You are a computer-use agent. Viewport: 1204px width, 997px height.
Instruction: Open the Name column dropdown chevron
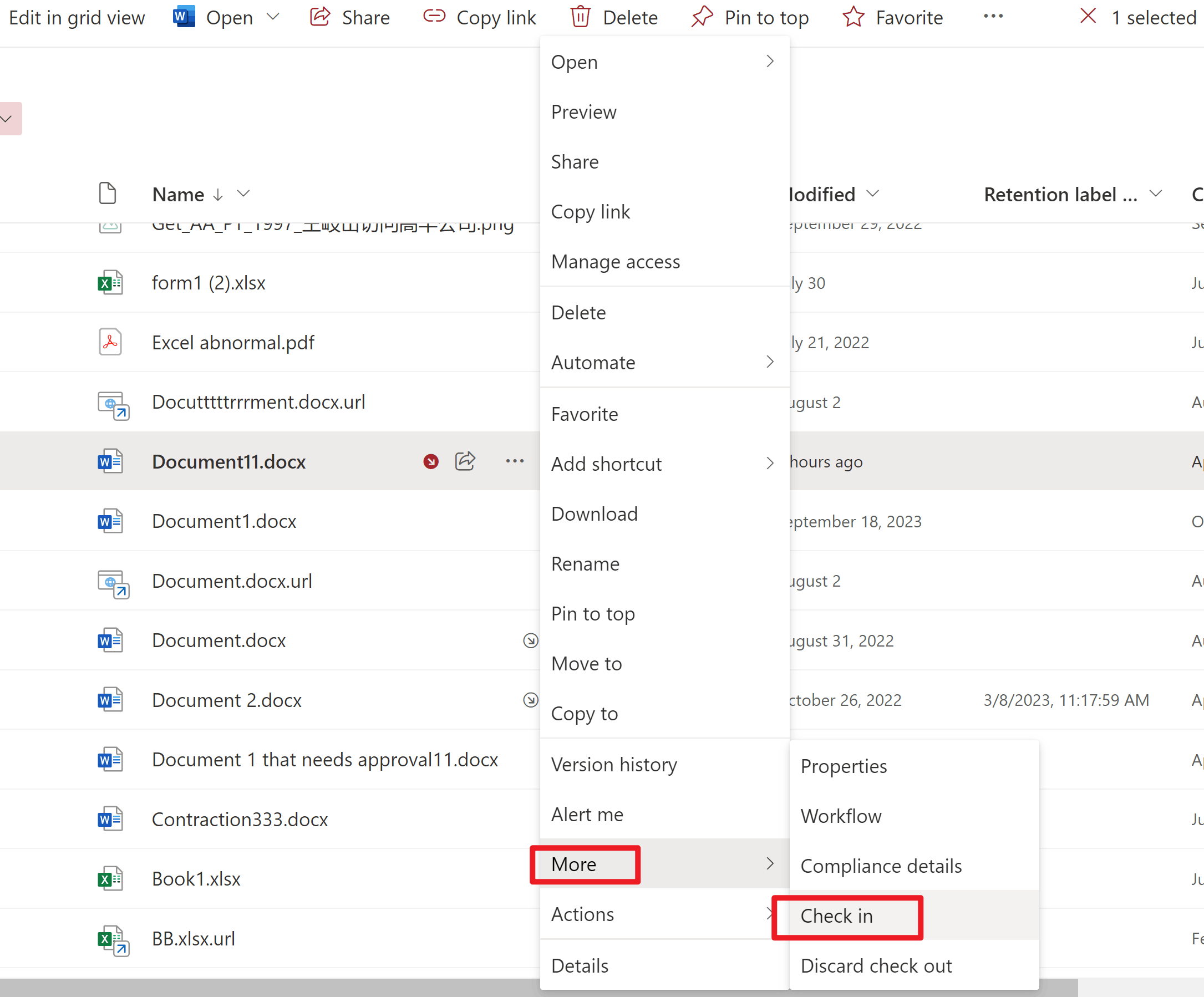(x=243, y=194)
